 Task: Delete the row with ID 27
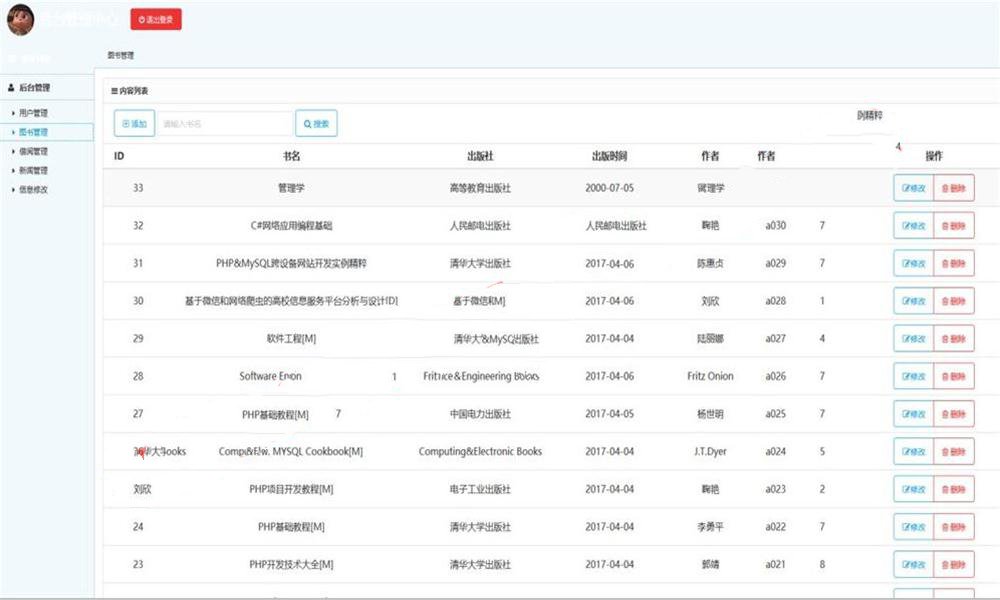coord(953,414)
